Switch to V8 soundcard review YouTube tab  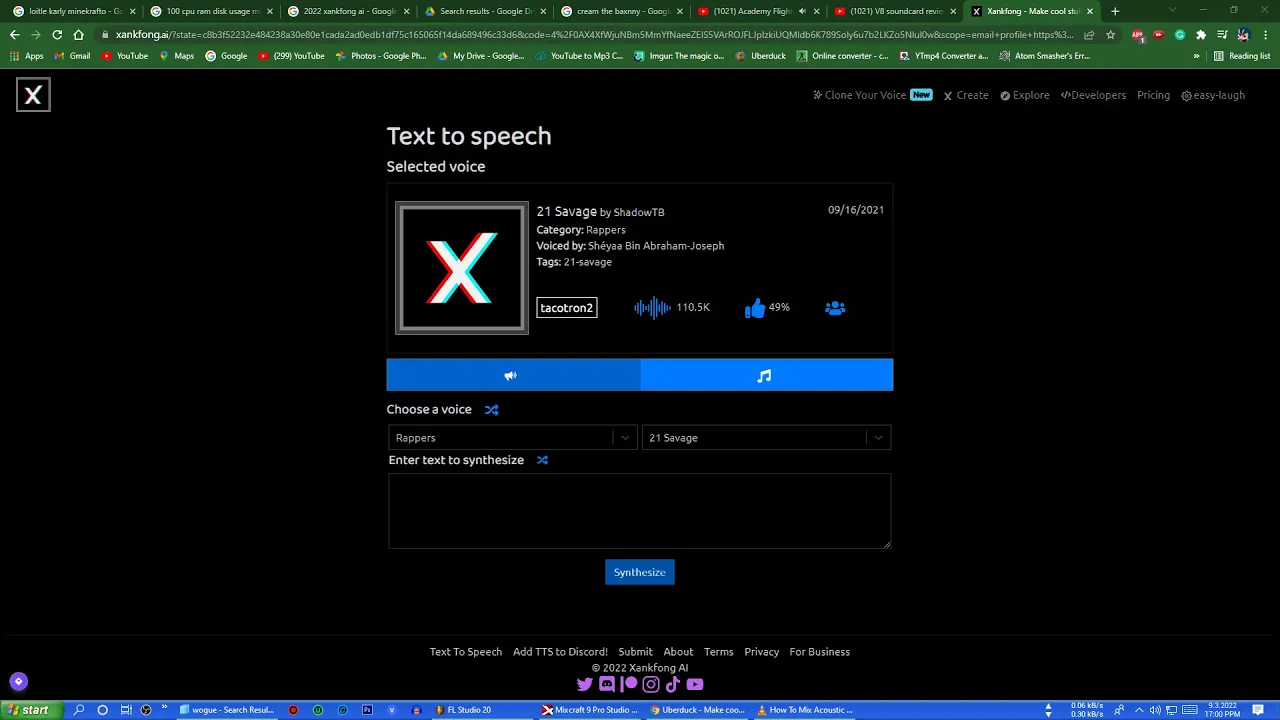[895, 11]
